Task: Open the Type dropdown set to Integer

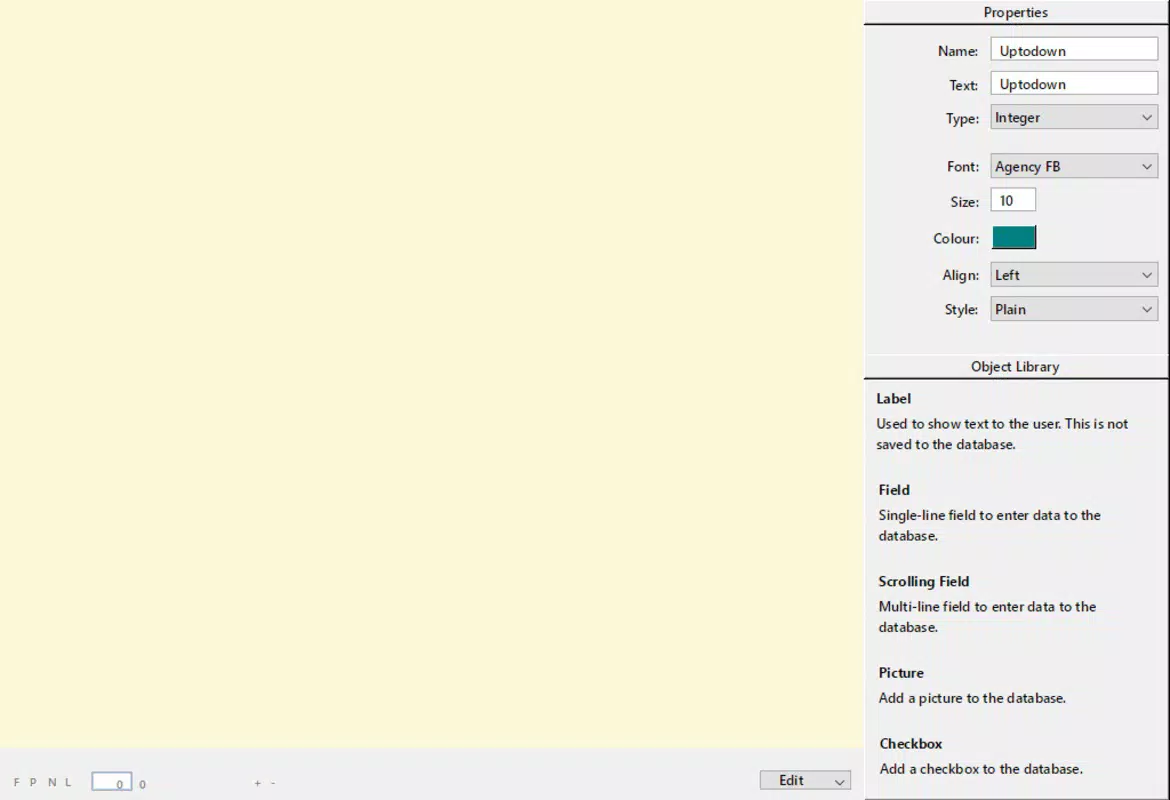Action: click(1074, 117)
